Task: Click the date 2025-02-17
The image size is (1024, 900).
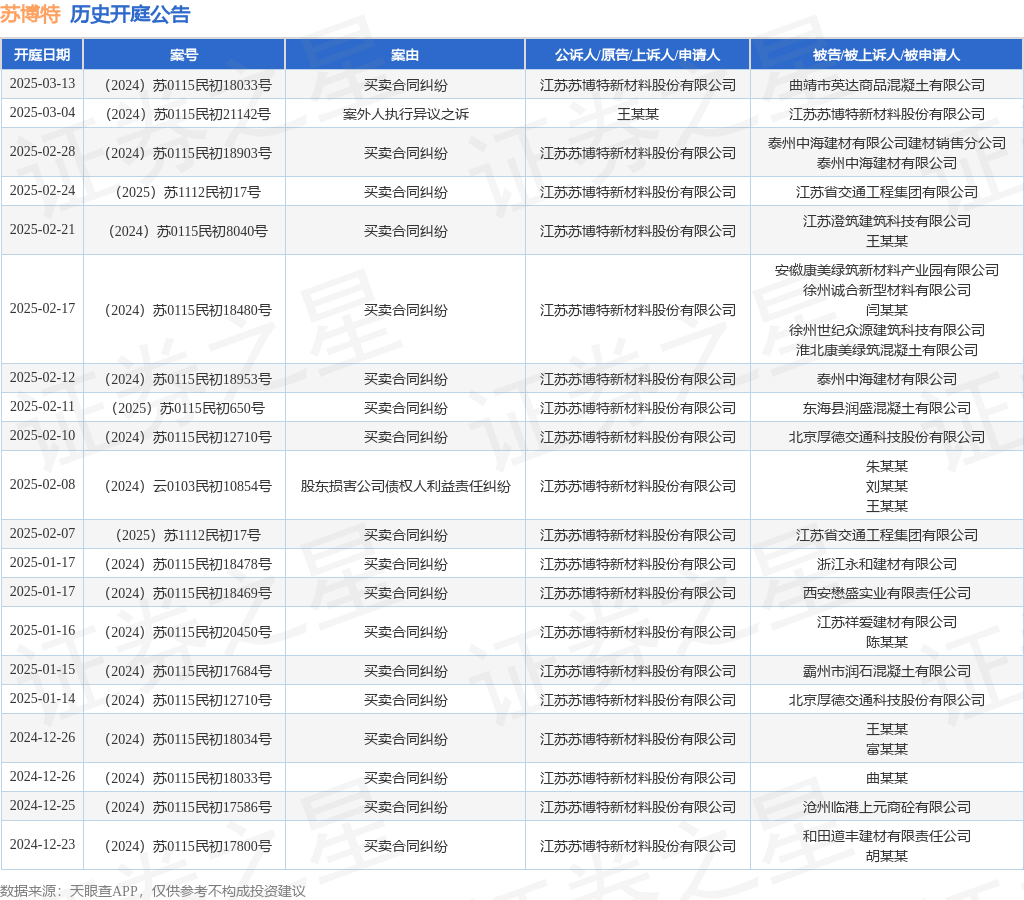Action: 42,308
